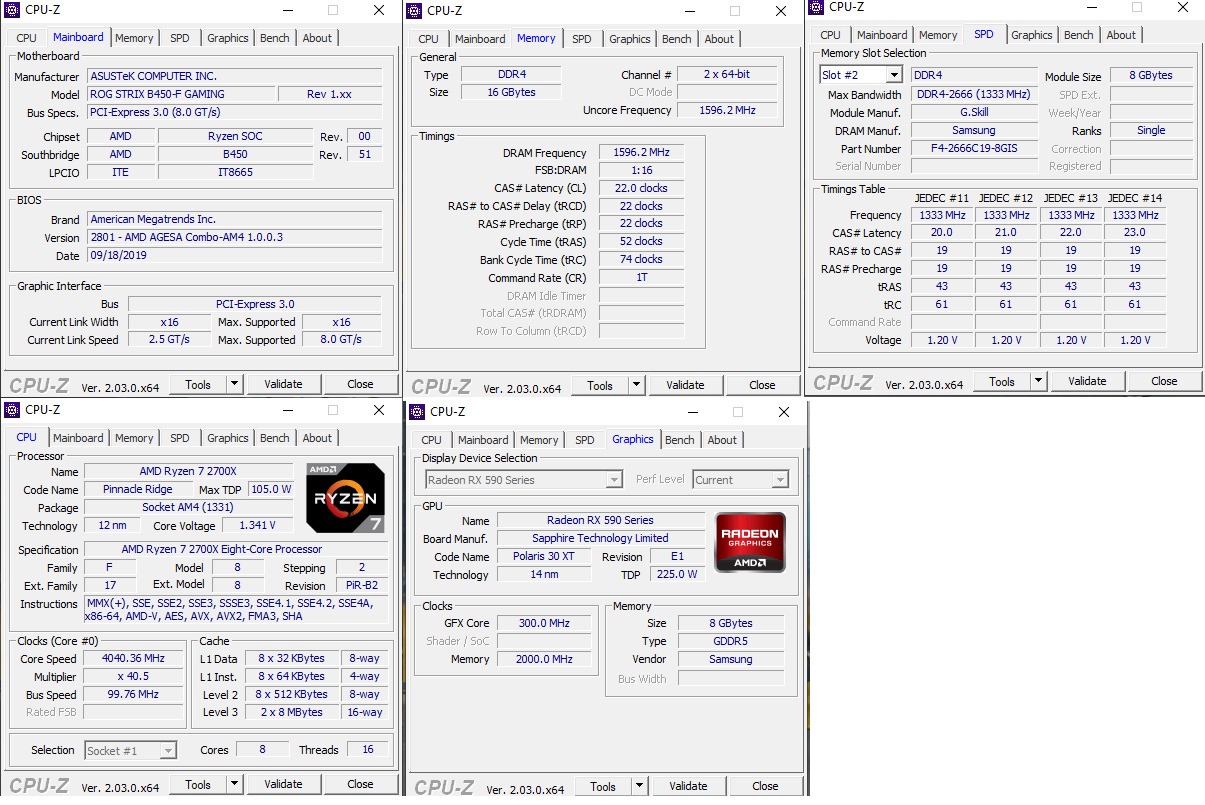Click the CPU-Z app icon in the Graphics window title bar
The image size is (1205, 805).
pyautogui.click(x=416, y=412)
